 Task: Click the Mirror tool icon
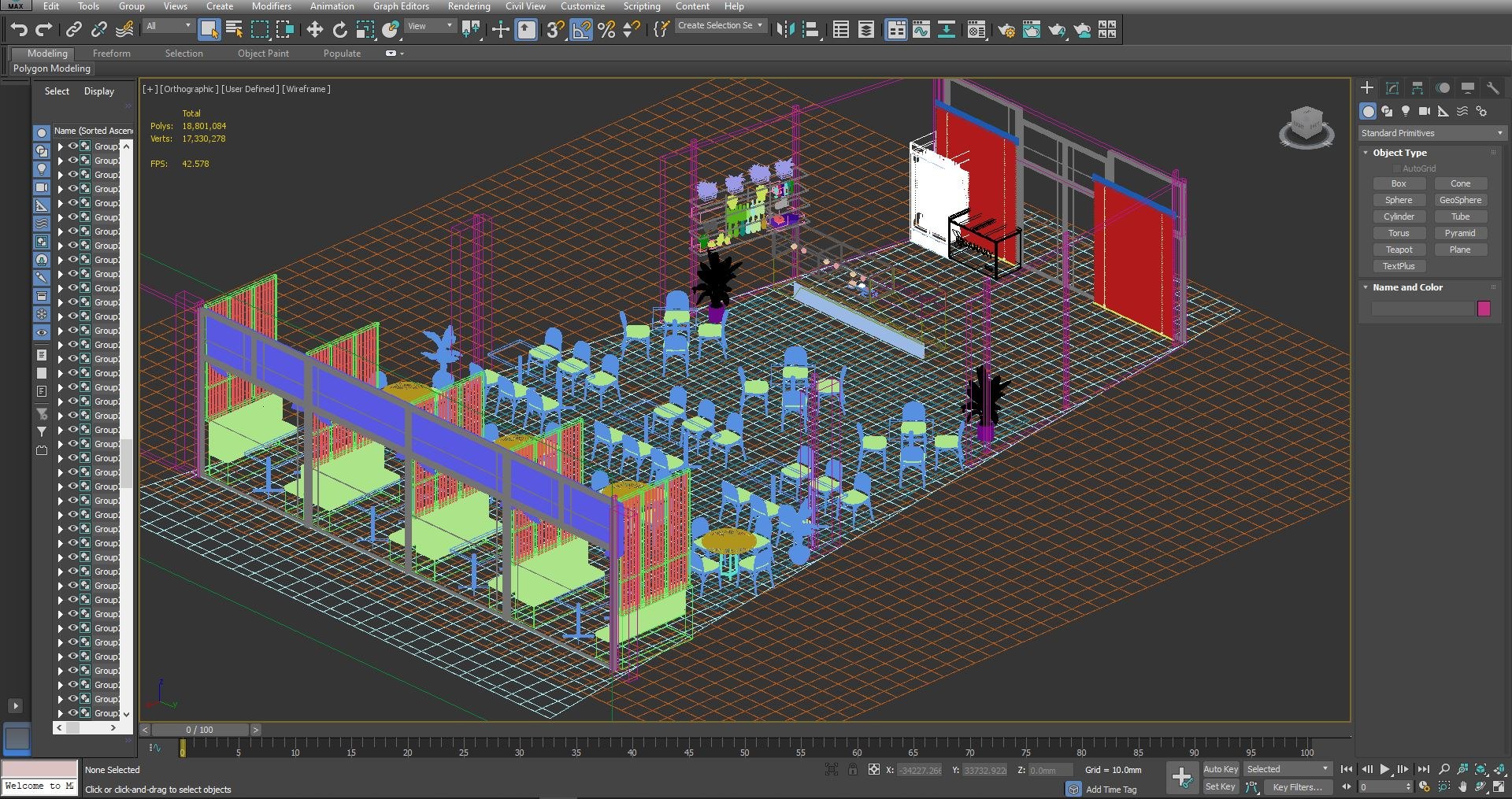point(785,30)
